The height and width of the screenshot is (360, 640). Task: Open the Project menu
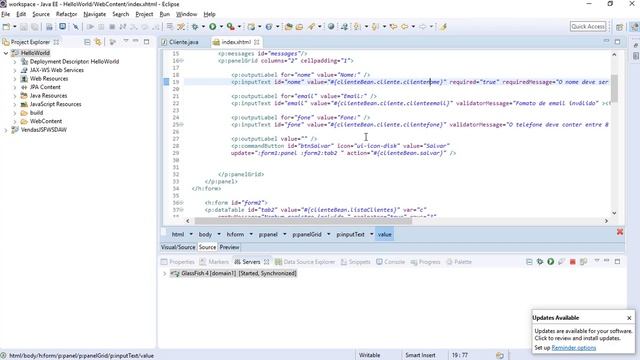point(144,14)
